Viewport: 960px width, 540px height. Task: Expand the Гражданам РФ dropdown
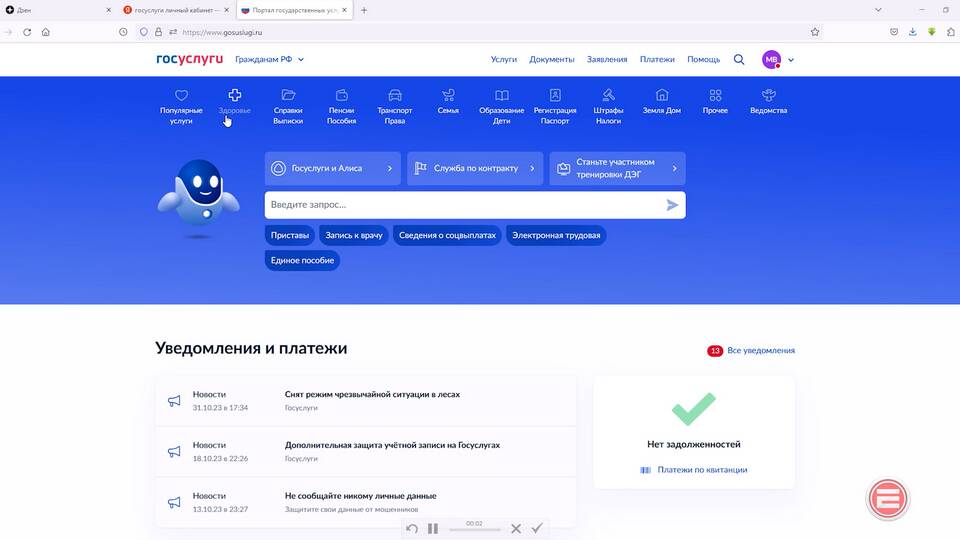(269, 60)
